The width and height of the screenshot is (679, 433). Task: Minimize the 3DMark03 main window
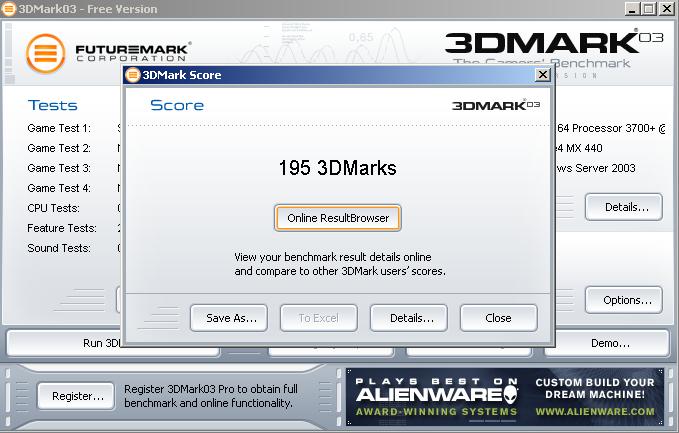[x=633, y=9]
